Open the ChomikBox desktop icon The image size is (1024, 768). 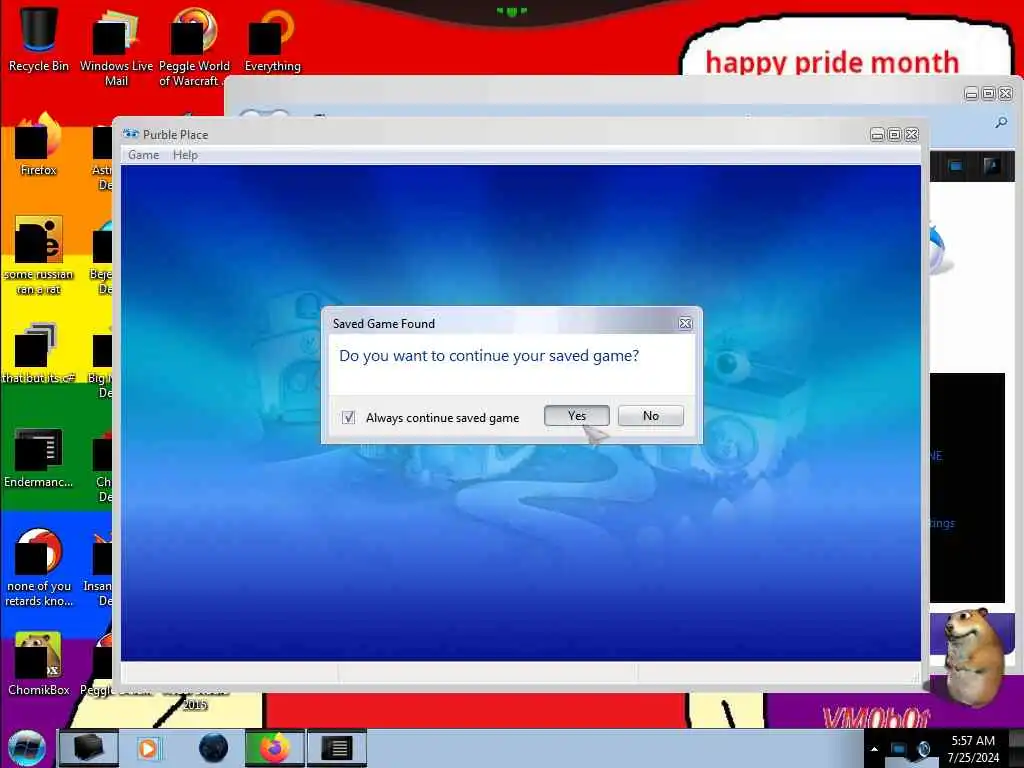(x=39, y=664)
